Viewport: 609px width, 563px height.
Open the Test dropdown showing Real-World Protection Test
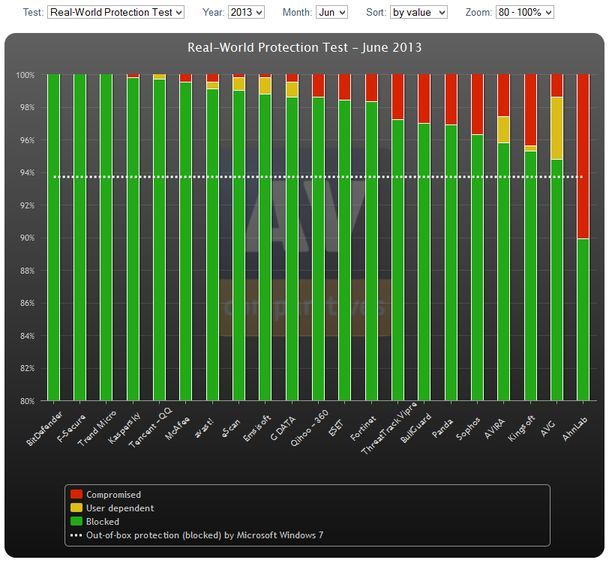click(x=116, y=12)
